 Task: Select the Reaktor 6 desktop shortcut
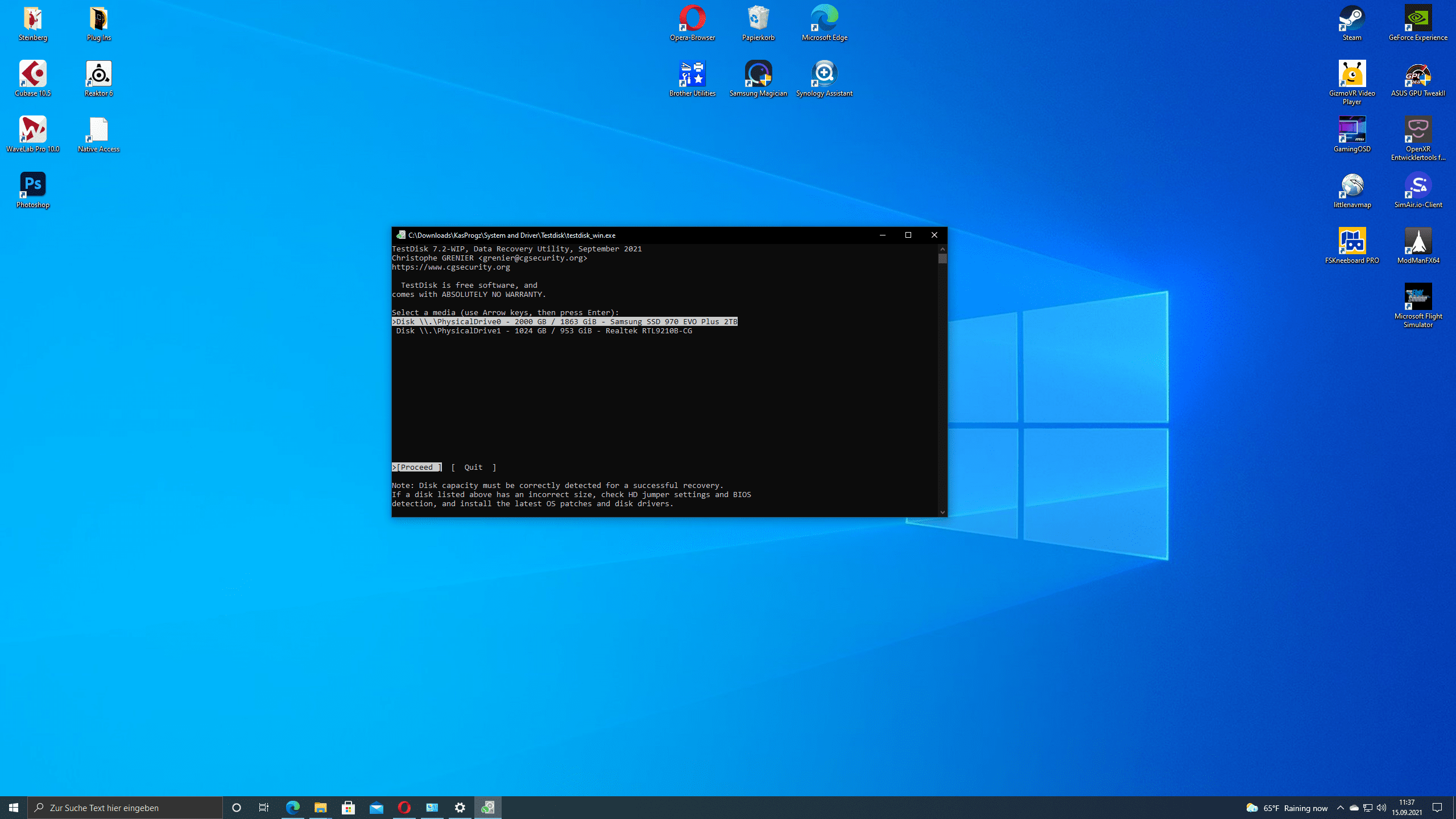click(x=98, y=79)
